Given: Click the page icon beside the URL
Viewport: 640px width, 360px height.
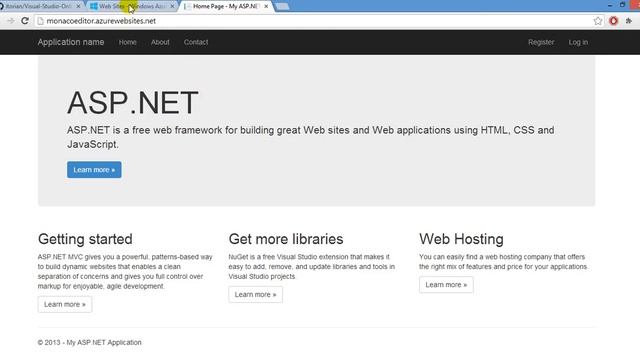Looking at the screenshot, I should click(40, 21).
